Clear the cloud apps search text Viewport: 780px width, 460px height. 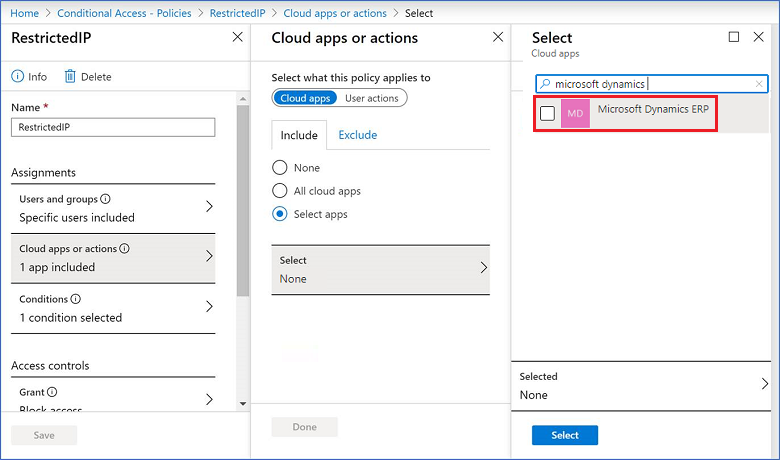pos(759,85)
